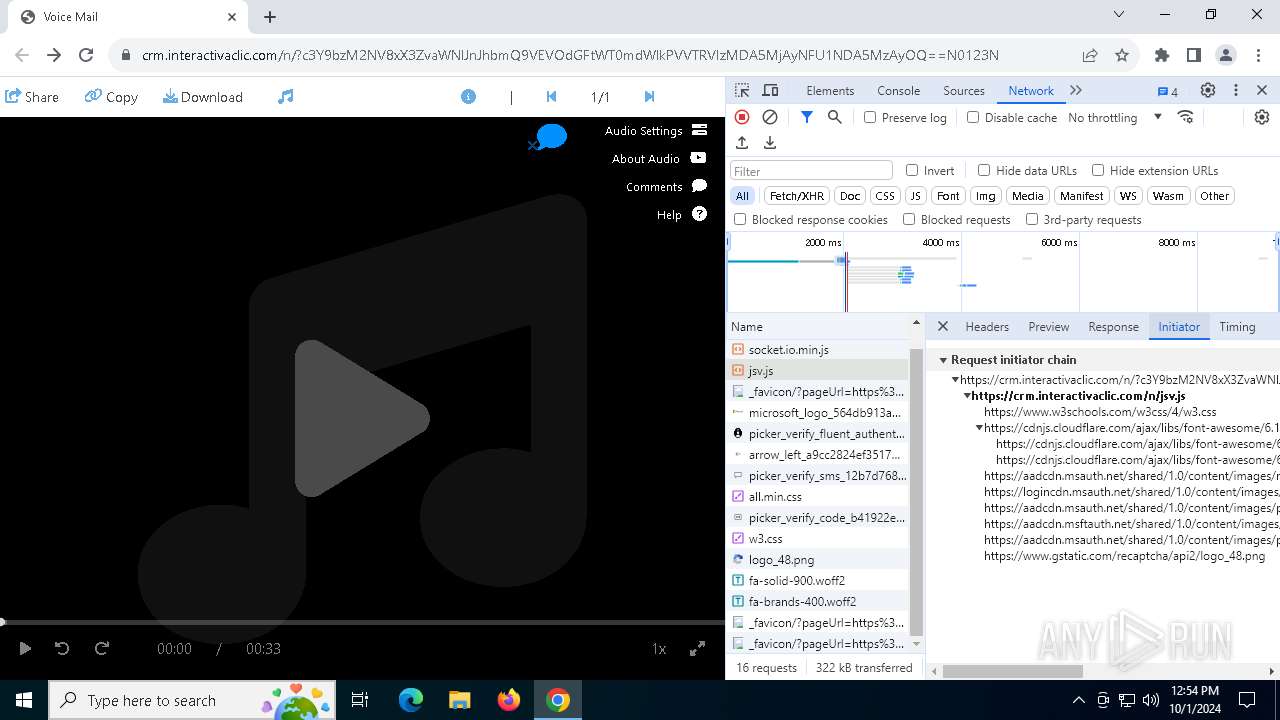
Task: Check 3rd-party requests
Action: 1032,219
